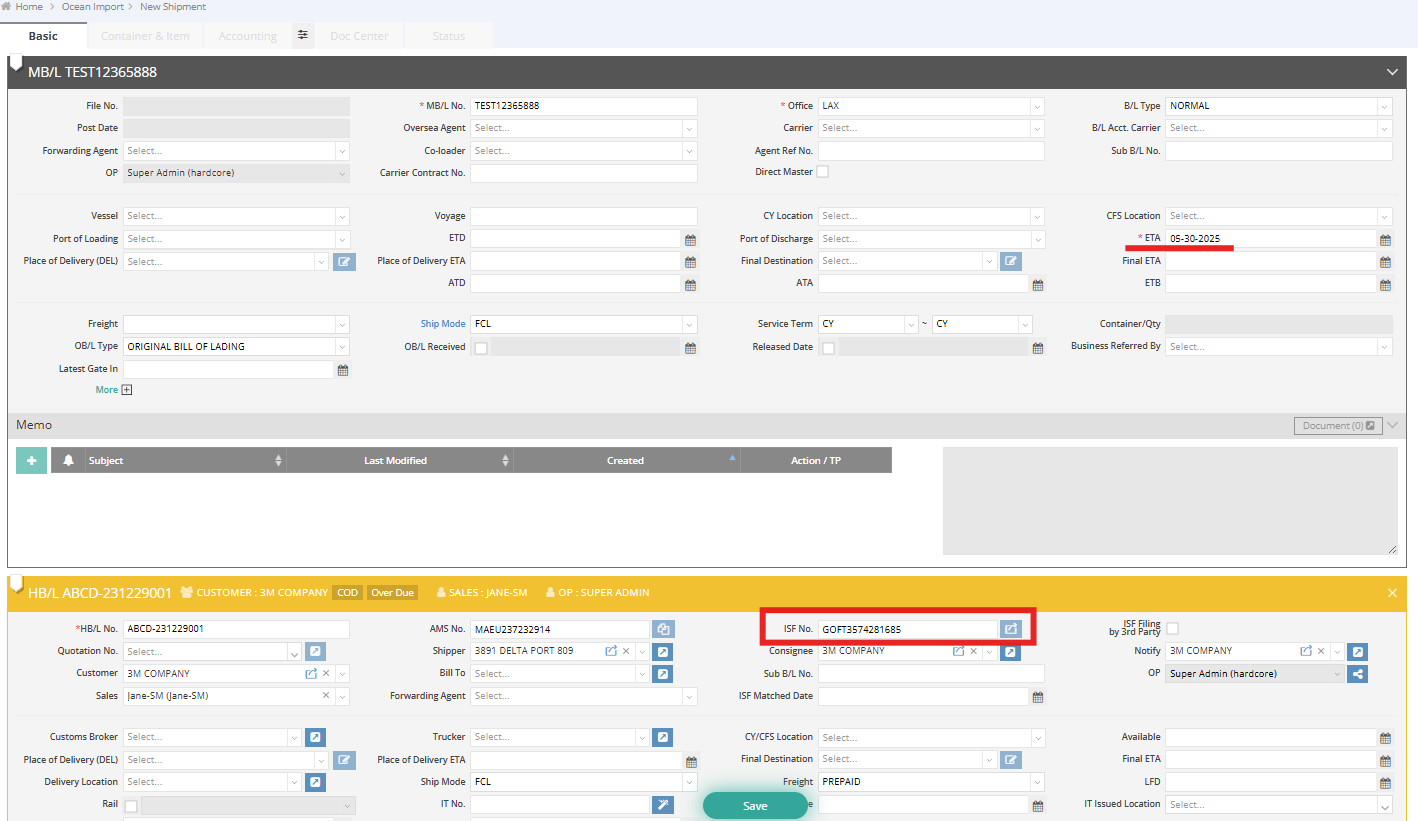Click the IT No. magic wand icon
The width and height of the screenshot is (1418, 821).
pos(662,804)
